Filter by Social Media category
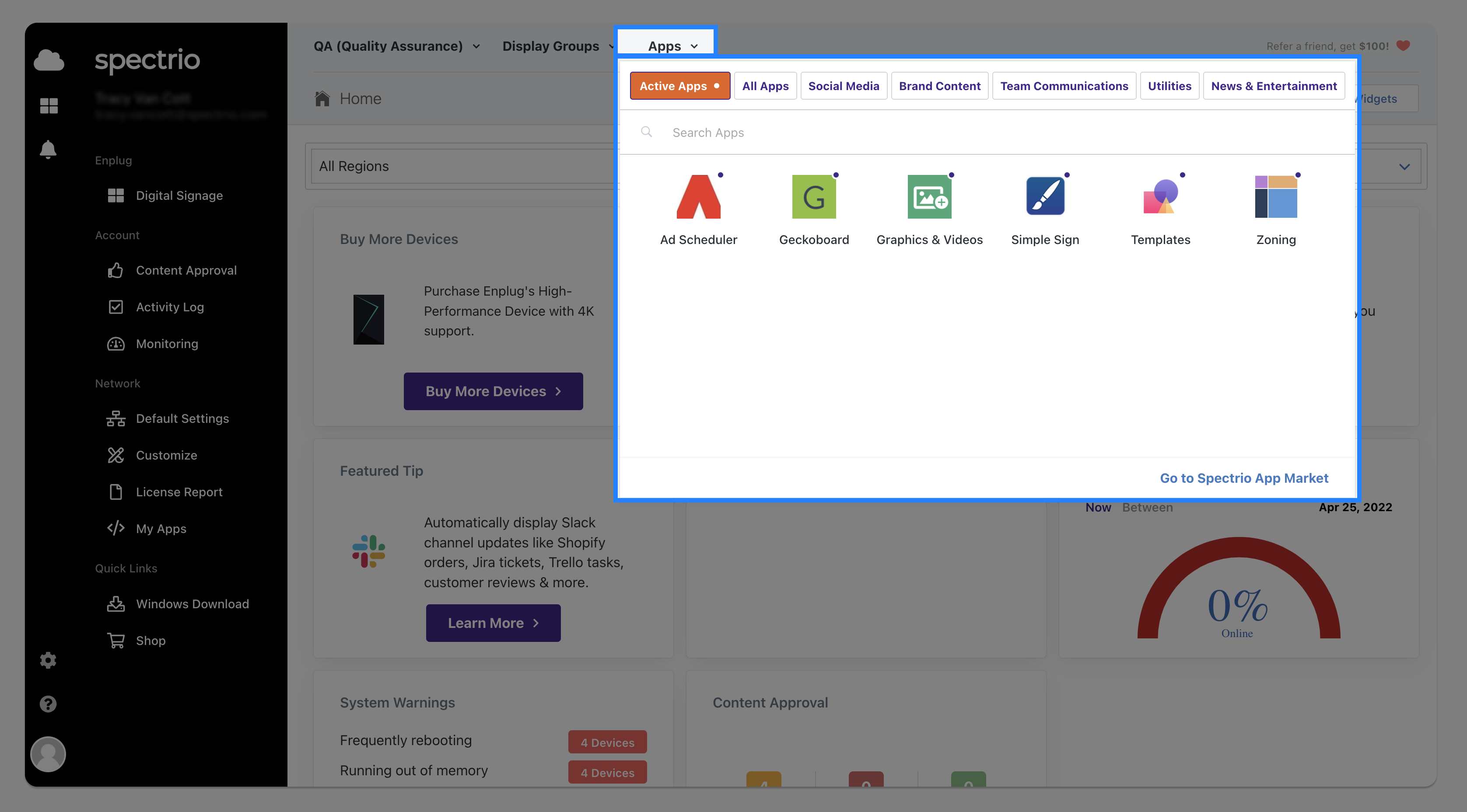The height and width of the screenshot is (812, 1467). coord(844,86)
